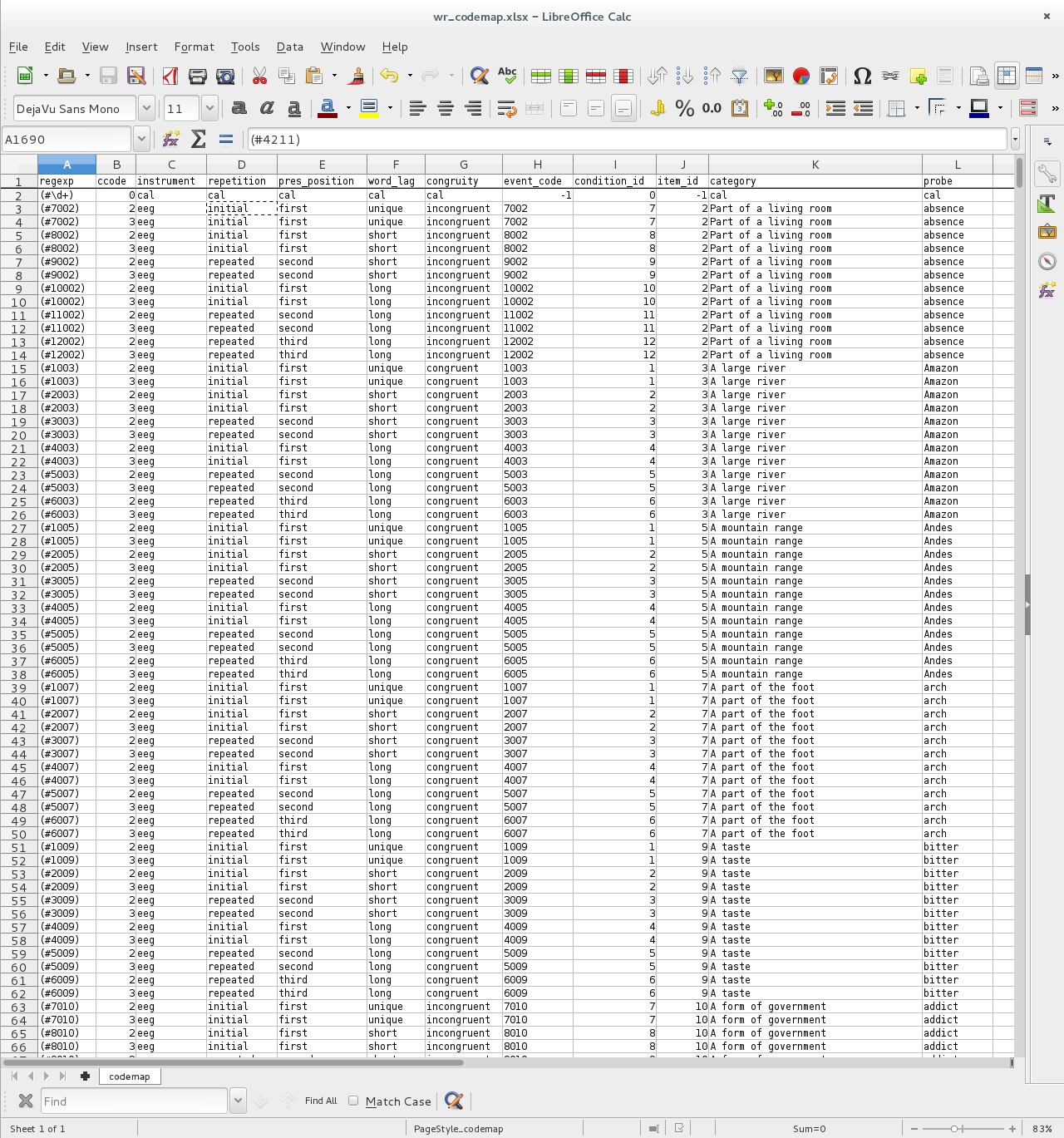Open Background Color dropdown arrow
This screenshot has width=1064, height=1138.
(x=389, y=108)
